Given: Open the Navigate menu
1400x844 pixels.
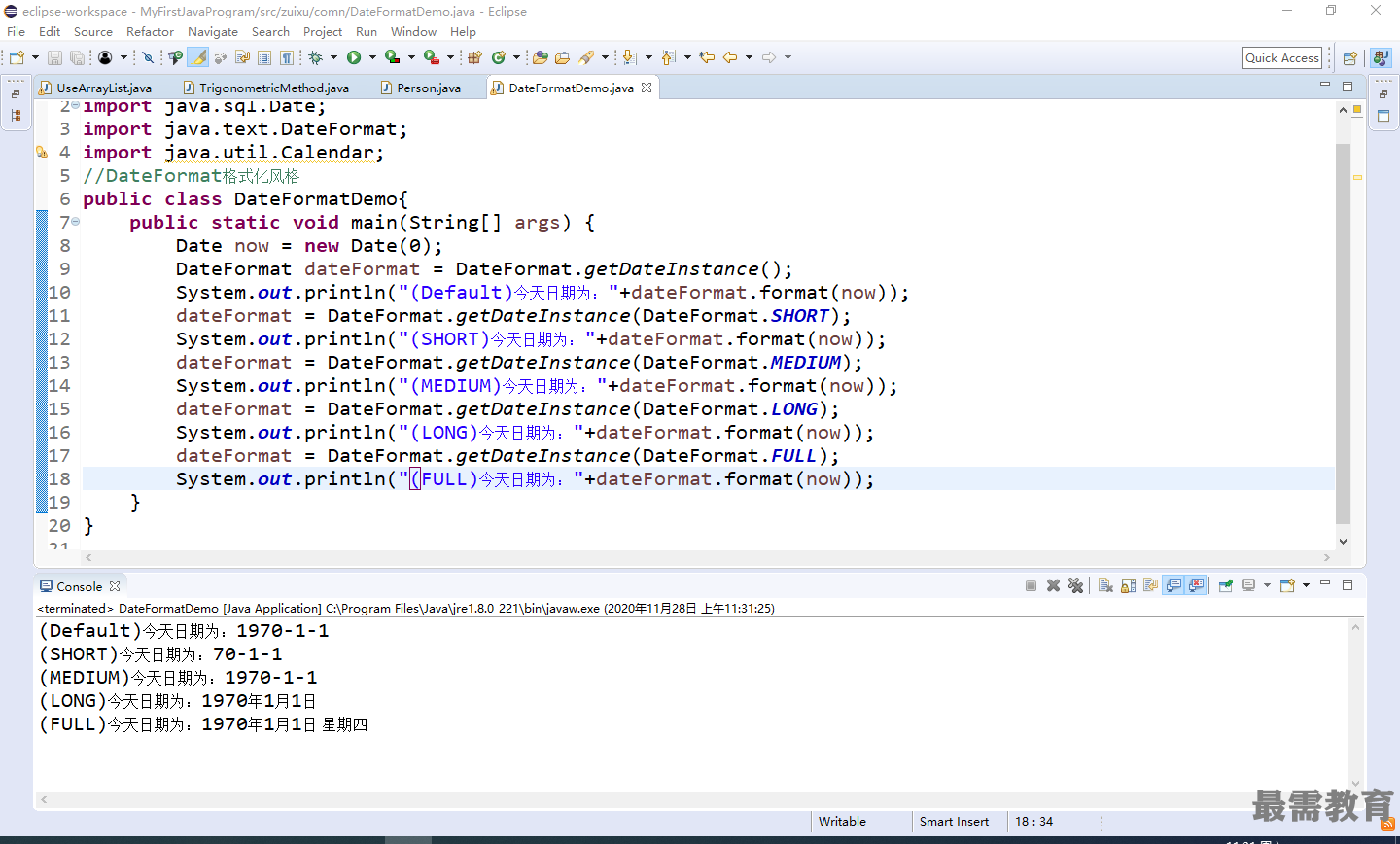Looking at the screenshot, I should [213, 31].
